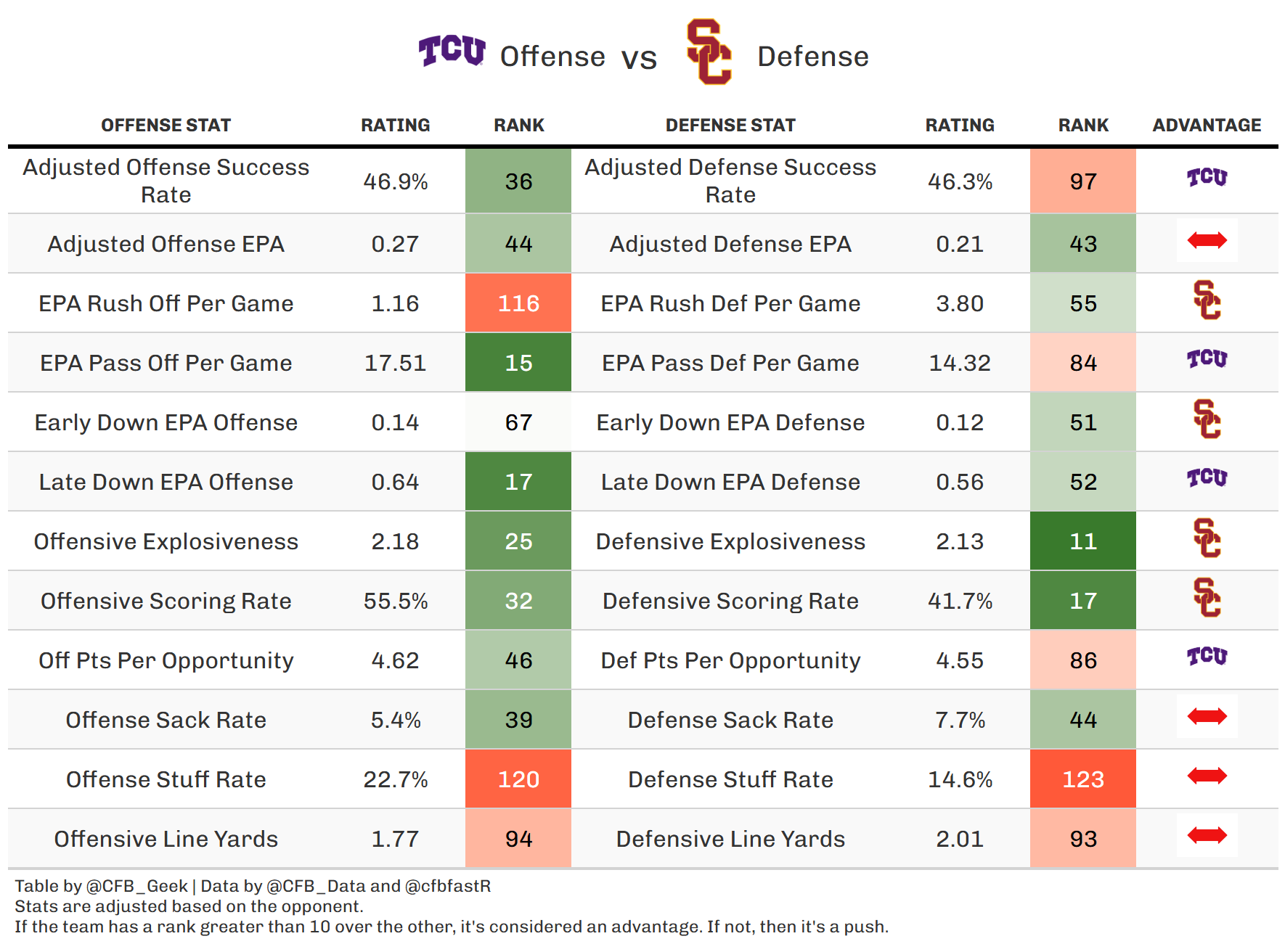Click the 17.51 EPA Pass Off rating
Viewport: 1285px width, 952px height.
coord(395,363)
